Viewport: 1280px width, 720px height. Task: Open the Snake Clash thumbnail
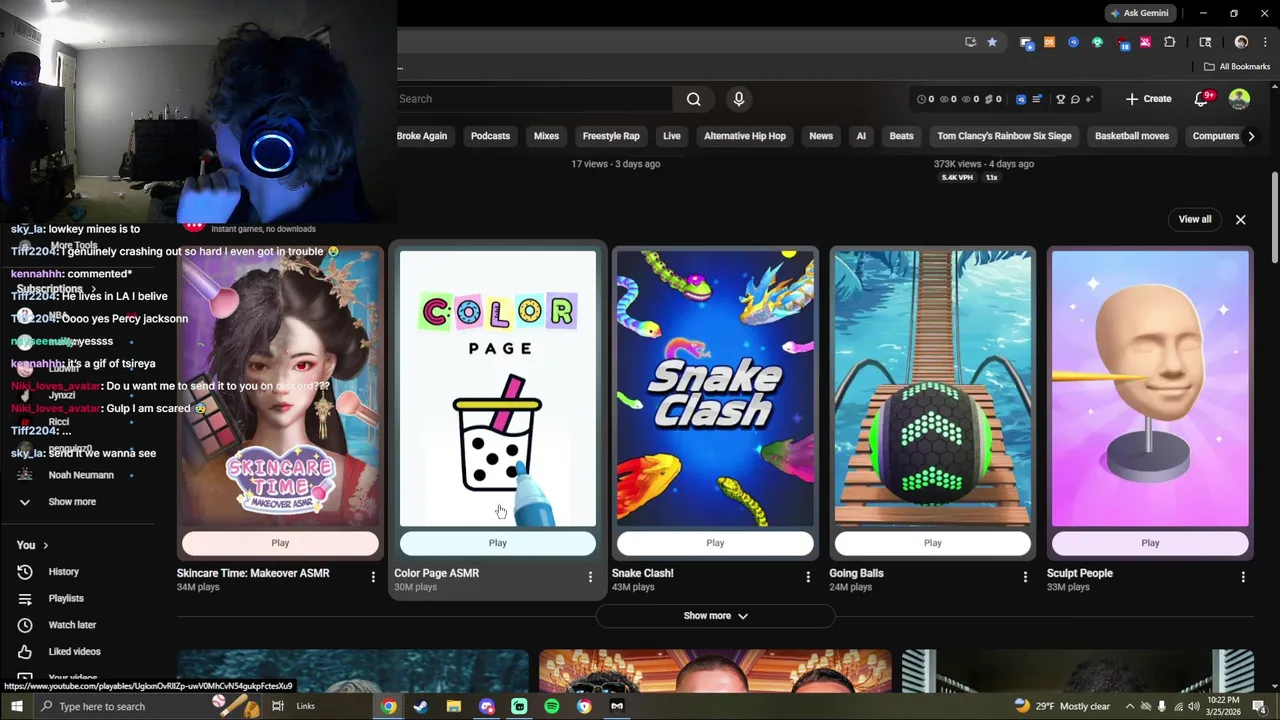pyautogui.click(x=715, y=388)
